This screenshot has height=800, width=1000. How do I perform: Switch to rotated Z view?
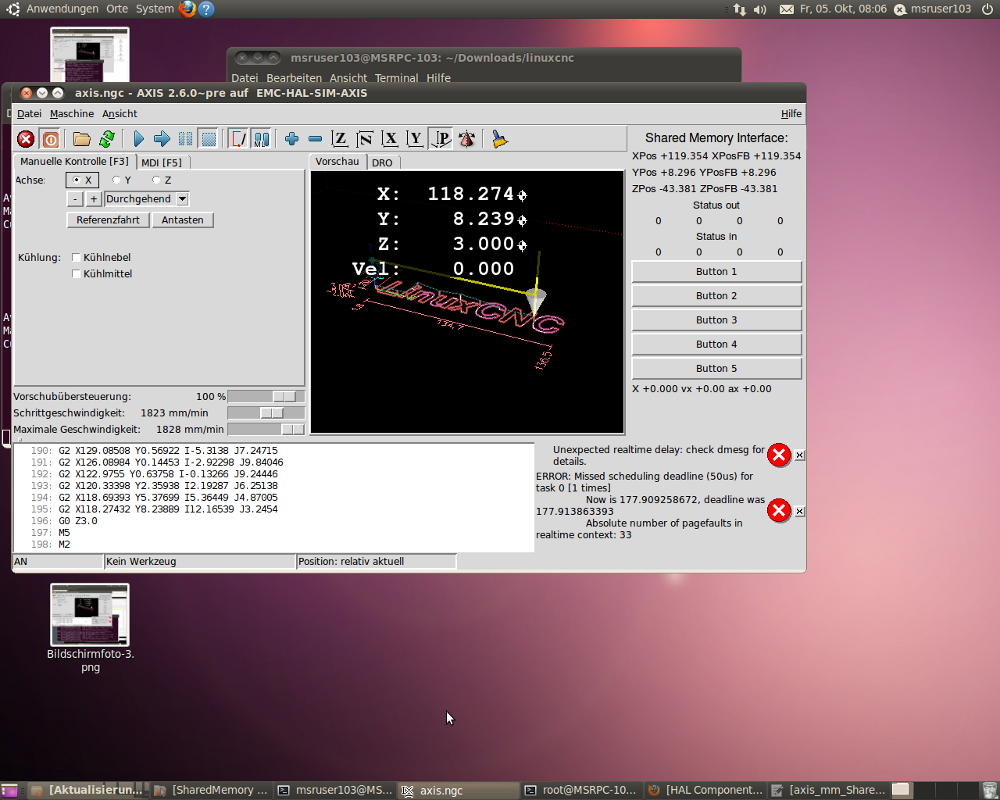click(x=365, y=139)
